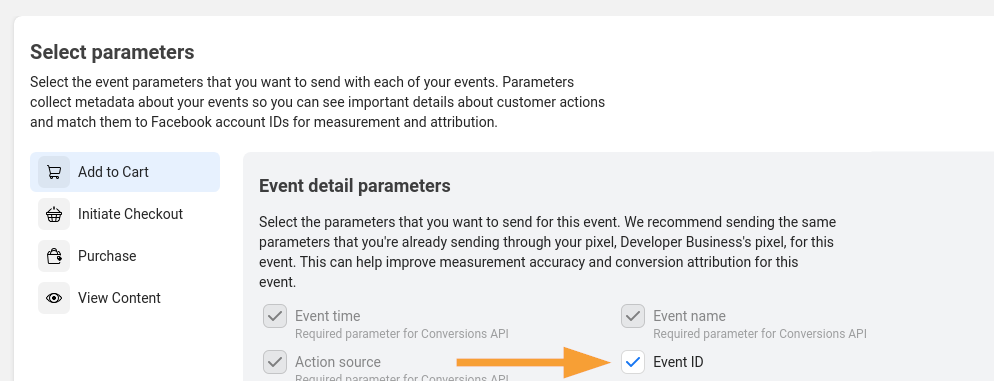Click the greyed Event time checkbox
994x381 pixels.
275,316
